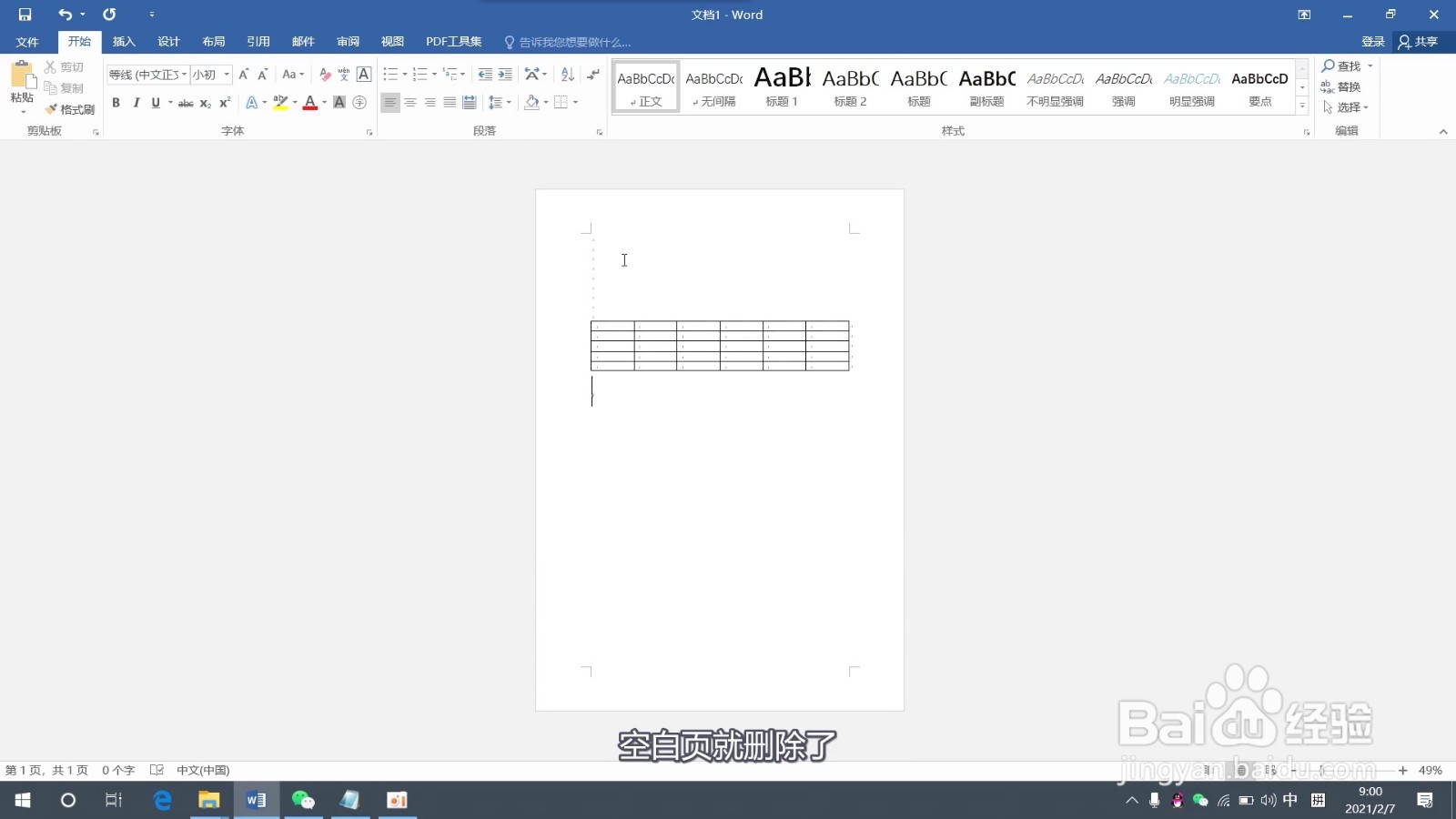
Task: Click Cut (剪切) in the clipboard group
Action: [x=64, y=67]
